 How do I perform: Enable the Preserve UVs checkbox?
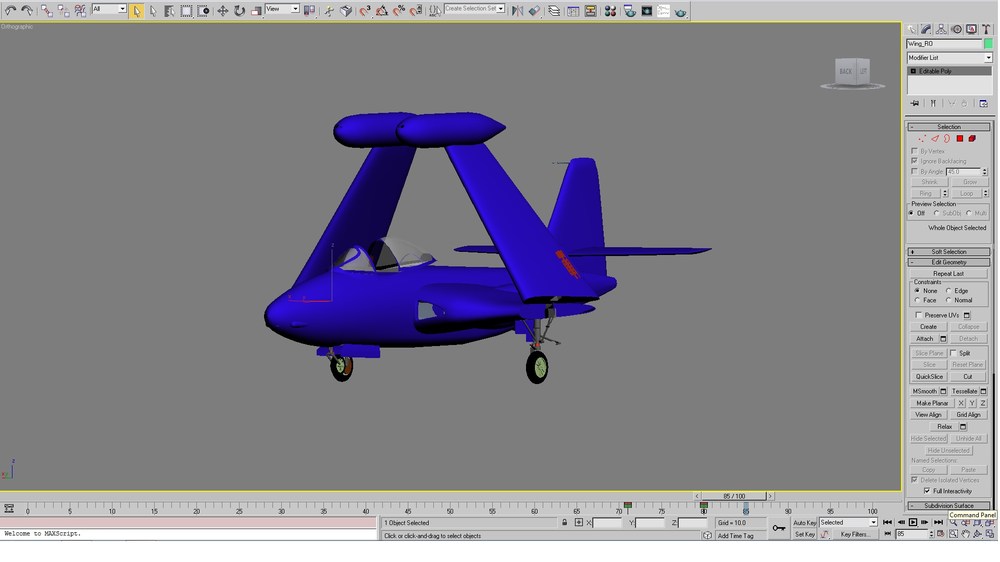(x=919, y=315)
